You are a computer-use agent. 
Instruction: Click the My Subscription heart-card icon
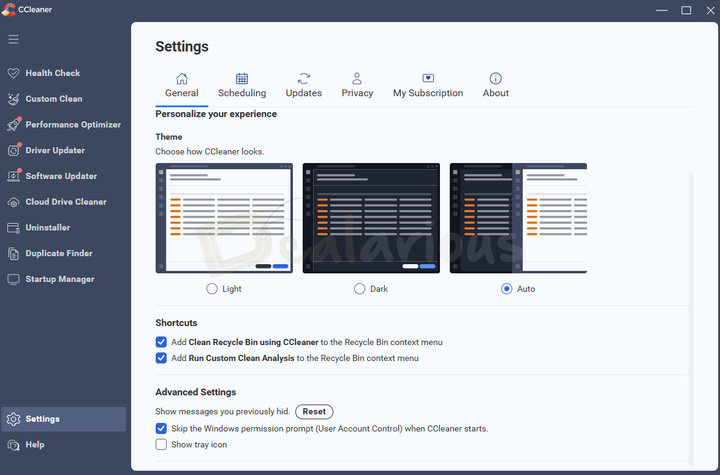[428, 78]
